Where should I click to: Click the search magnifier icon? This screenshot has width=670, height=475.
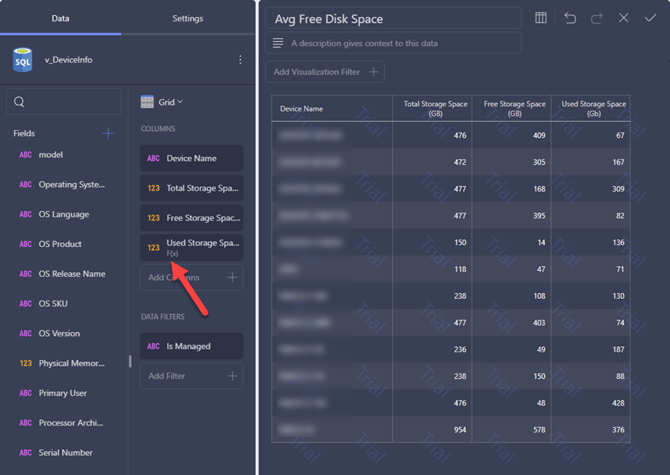coord(19,102)
